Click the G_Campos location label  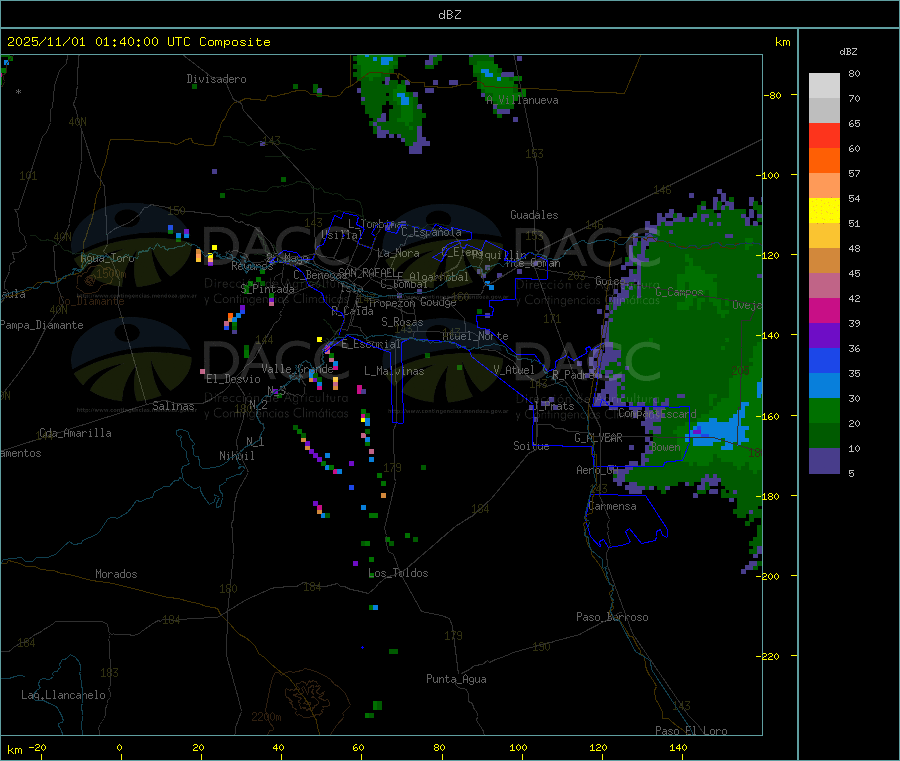[679, 292]
